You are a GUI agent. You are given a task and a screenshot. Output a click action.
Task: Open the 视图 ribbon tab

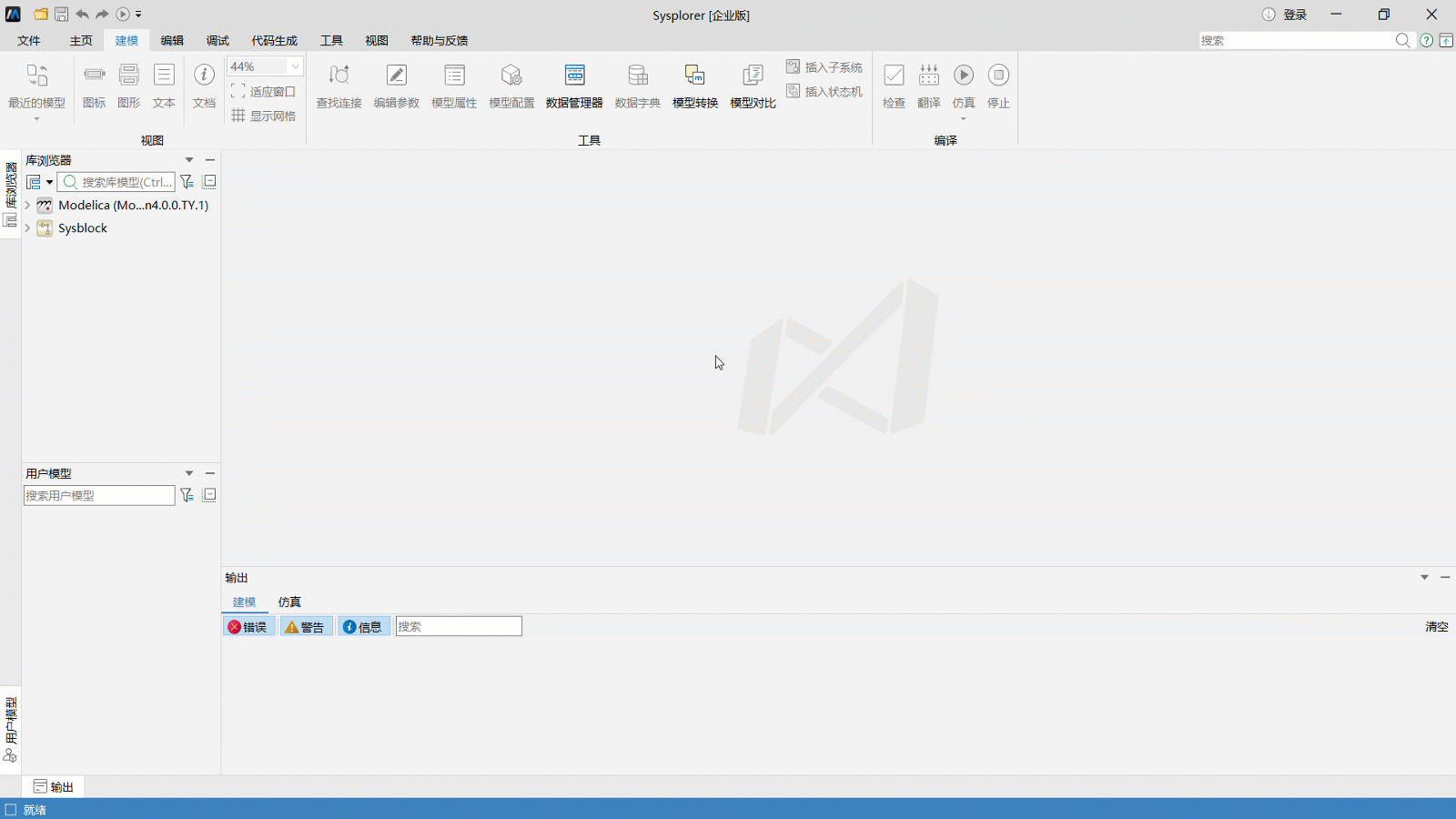pyautogui.click(x=377, y=40)
